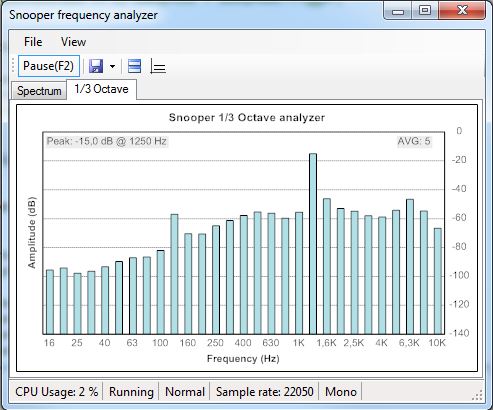
Task: Click the bar above the 16 label
Action: pos(50,302)
